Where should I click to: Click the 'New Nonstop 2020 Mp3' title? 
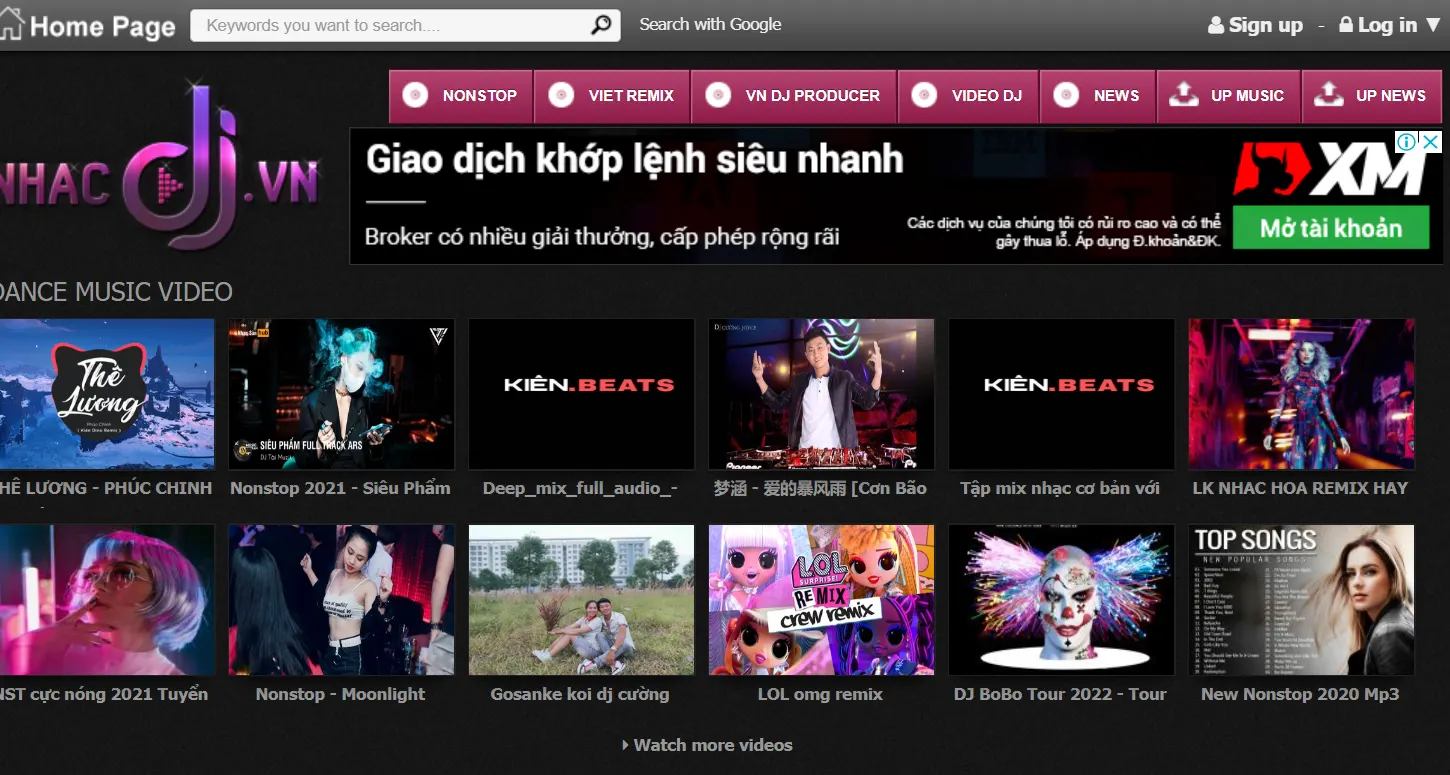tap(1300, 694)
